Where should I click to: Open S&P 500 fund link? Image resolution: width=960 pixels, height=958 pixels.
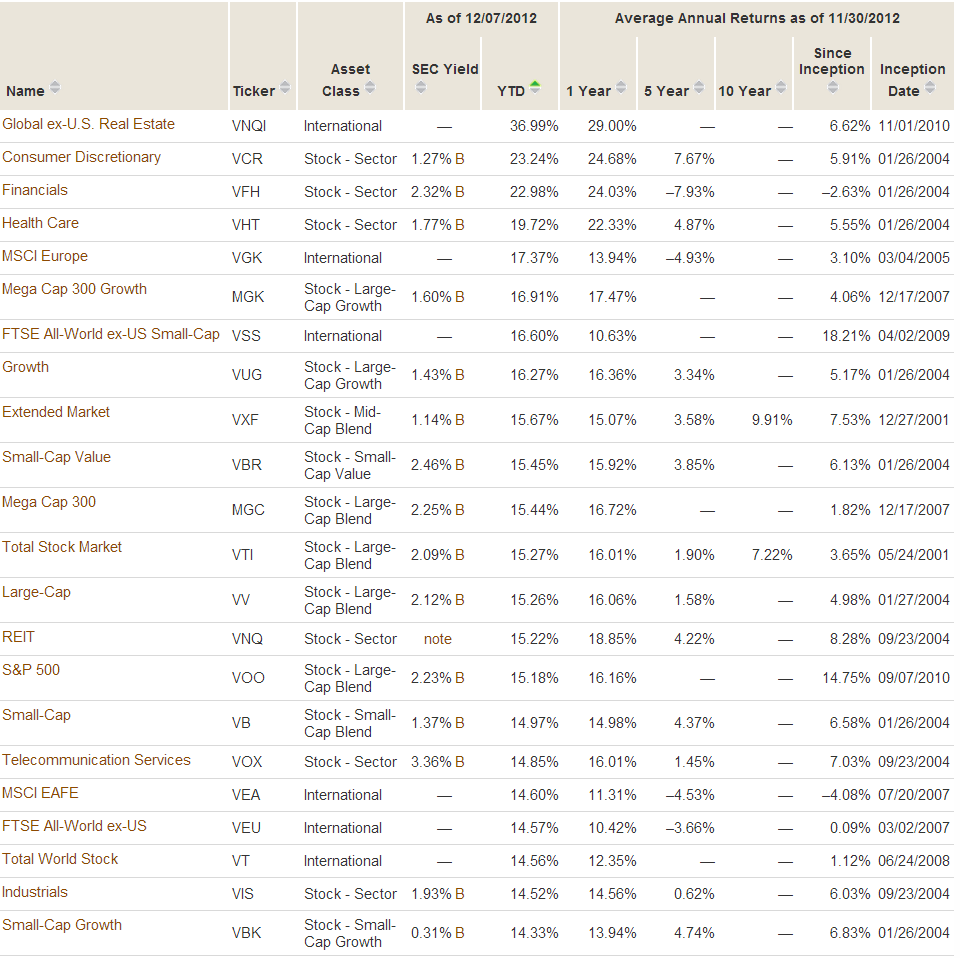point(31,670)
